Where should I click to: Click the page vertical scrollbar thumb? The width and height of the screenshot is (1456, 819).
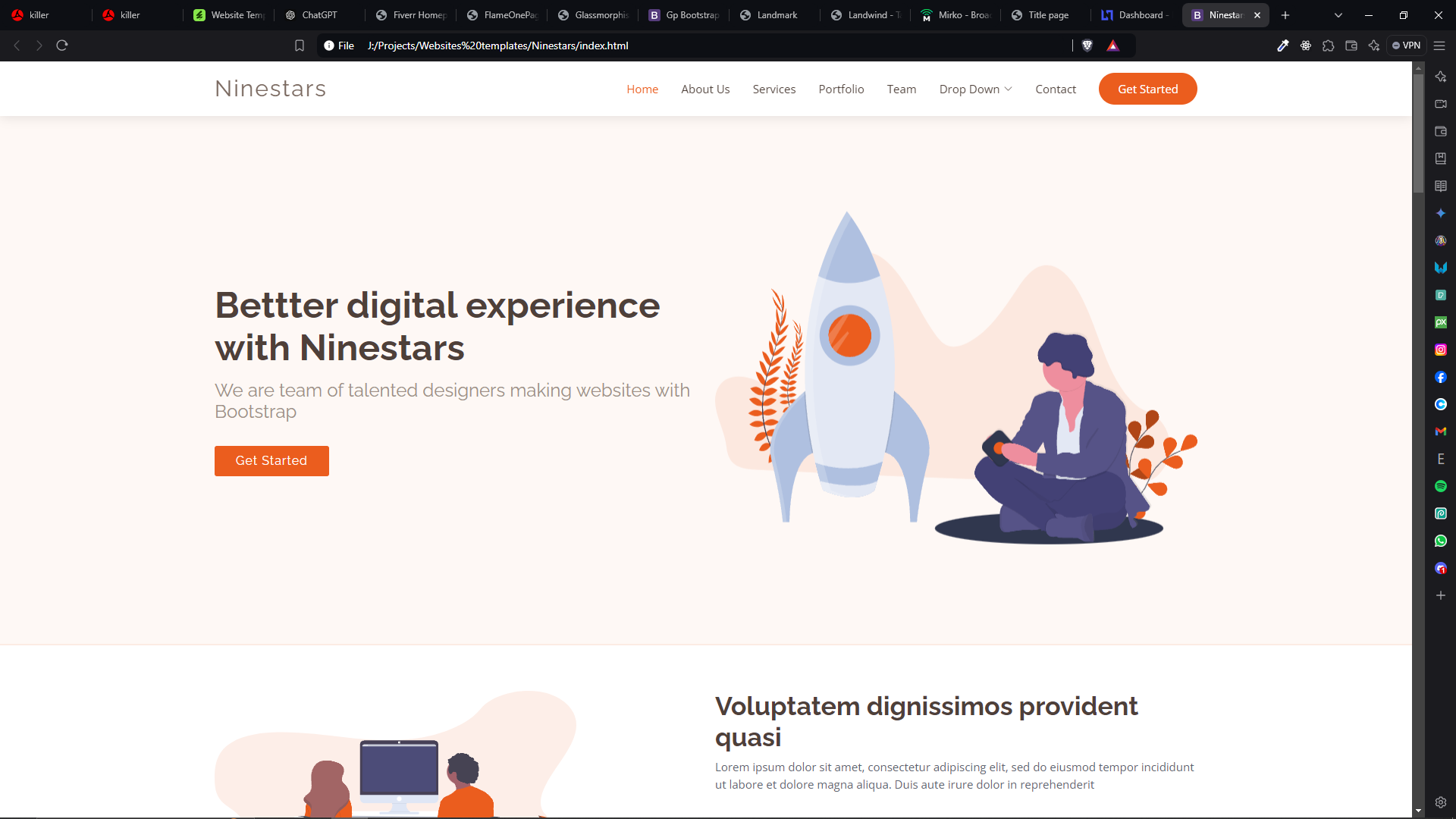point(1418,133)
